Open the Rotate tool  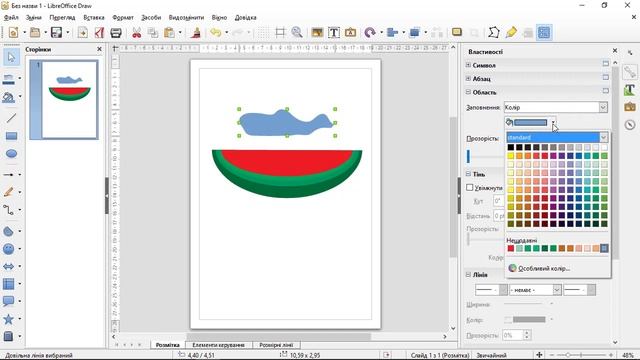370,33
